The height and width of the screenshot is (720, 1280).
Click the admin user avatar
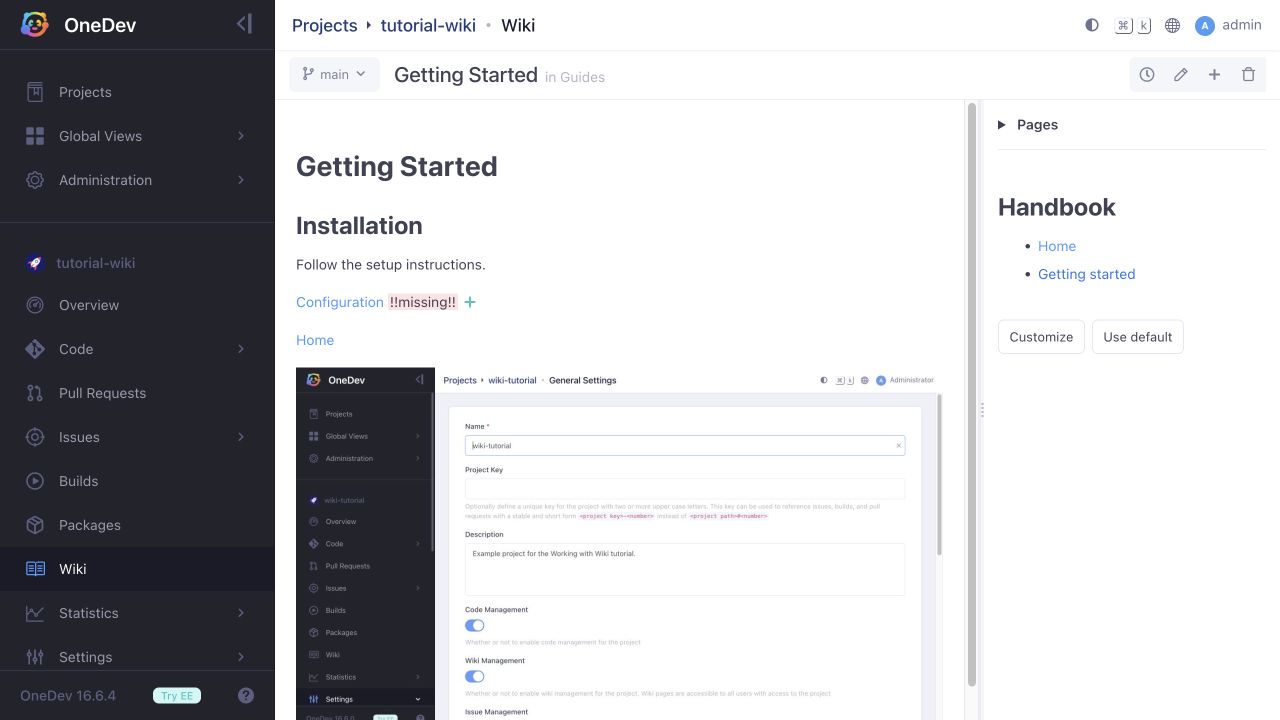pyautogui.click(x=1205, y=26)
